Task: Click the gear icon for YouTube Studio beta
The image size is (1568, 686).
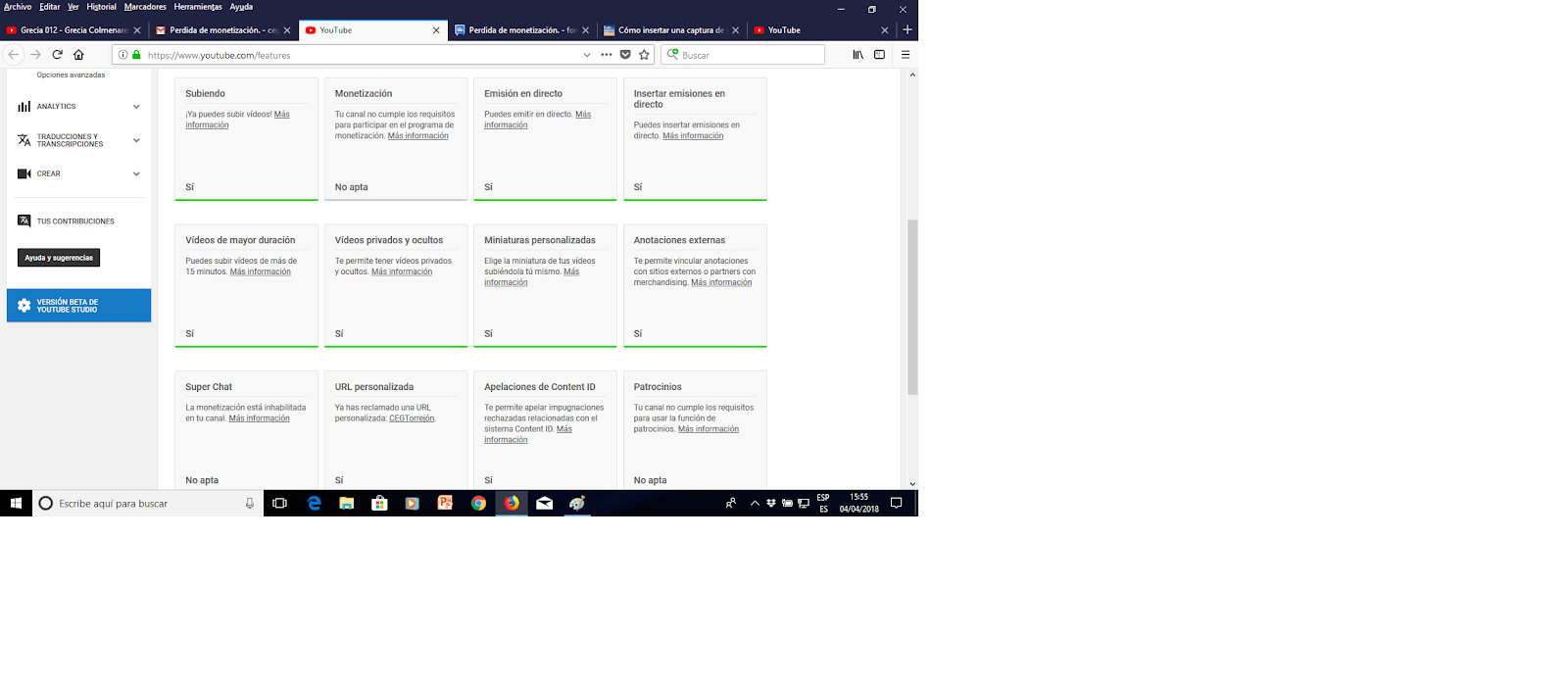Action: click(24, 306)
